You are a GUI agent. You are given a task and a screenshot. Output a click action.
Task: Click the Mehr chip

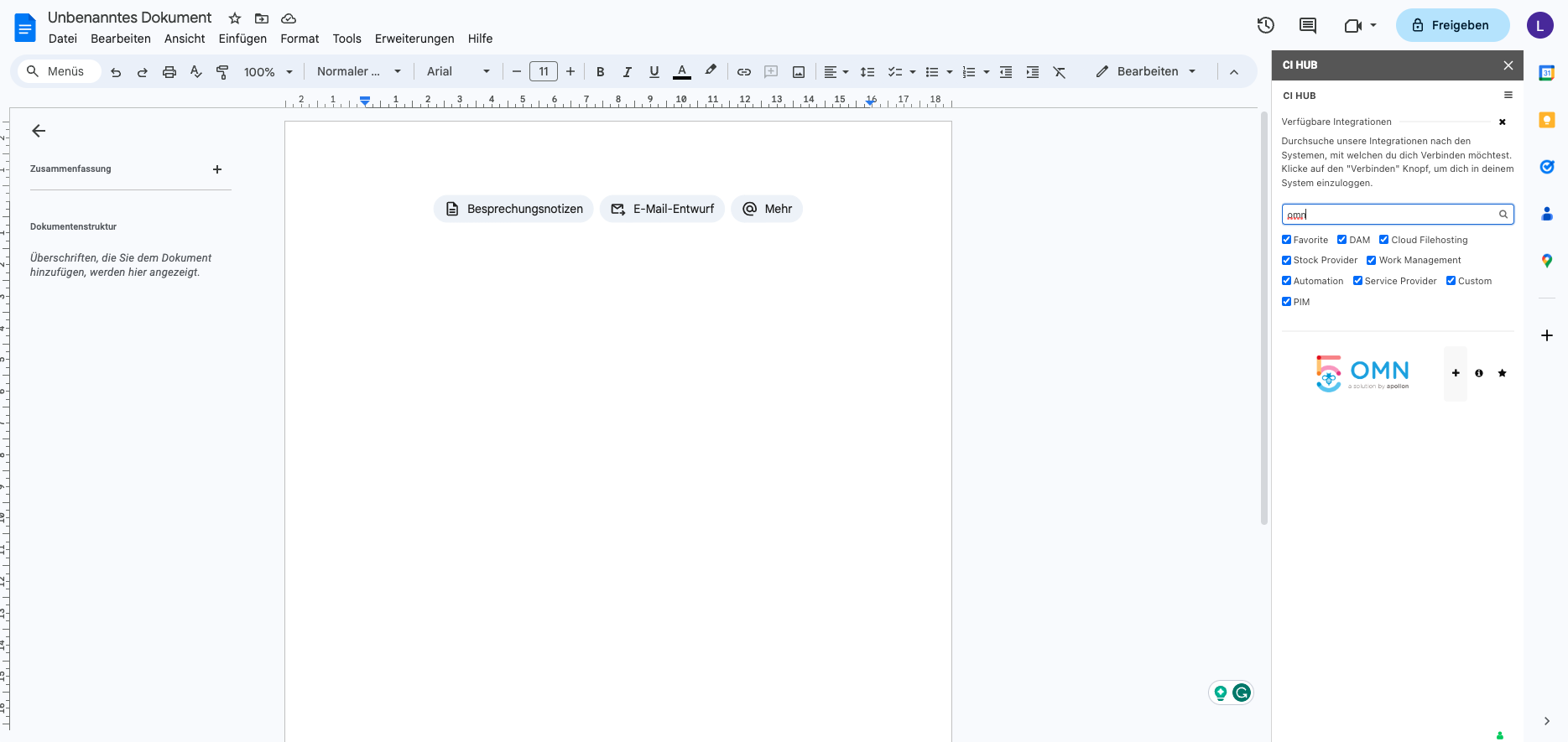[x=767, y=209]
